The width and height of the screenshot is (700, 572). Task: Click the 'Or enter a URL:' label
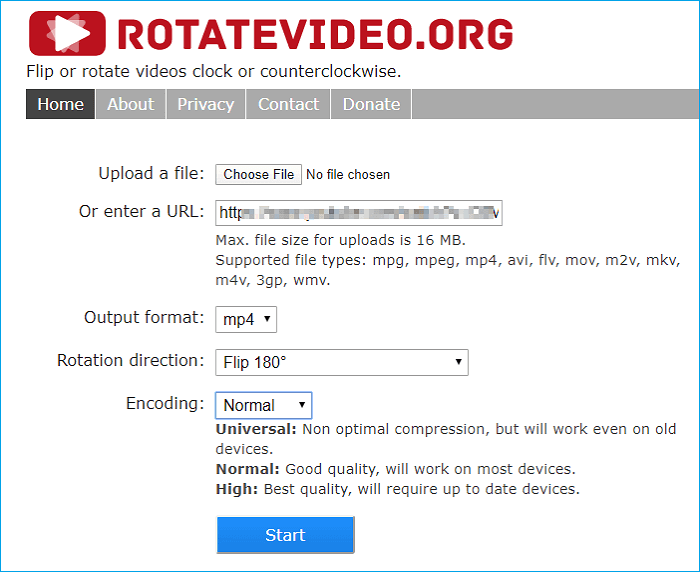142,211
